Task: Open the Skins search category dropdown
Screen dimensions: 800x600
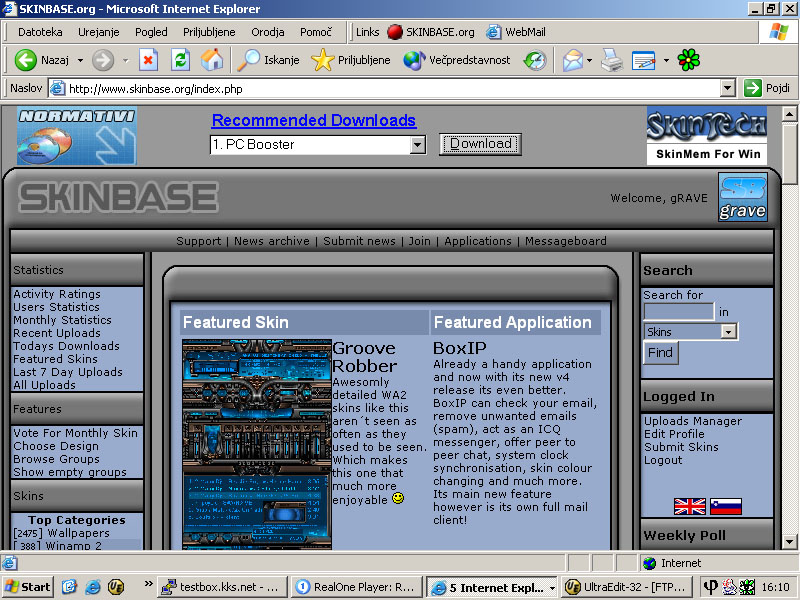Action: [x=728, y=331]
